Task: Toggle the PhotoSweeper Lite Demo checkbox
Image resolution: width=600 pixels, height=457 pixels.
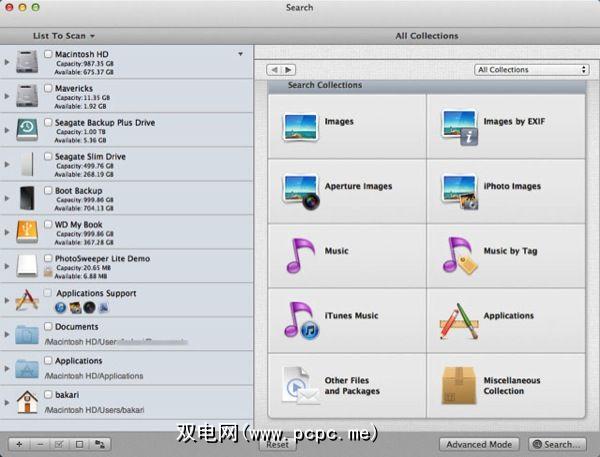Action: pyautogui.click(x=48, y=258)
